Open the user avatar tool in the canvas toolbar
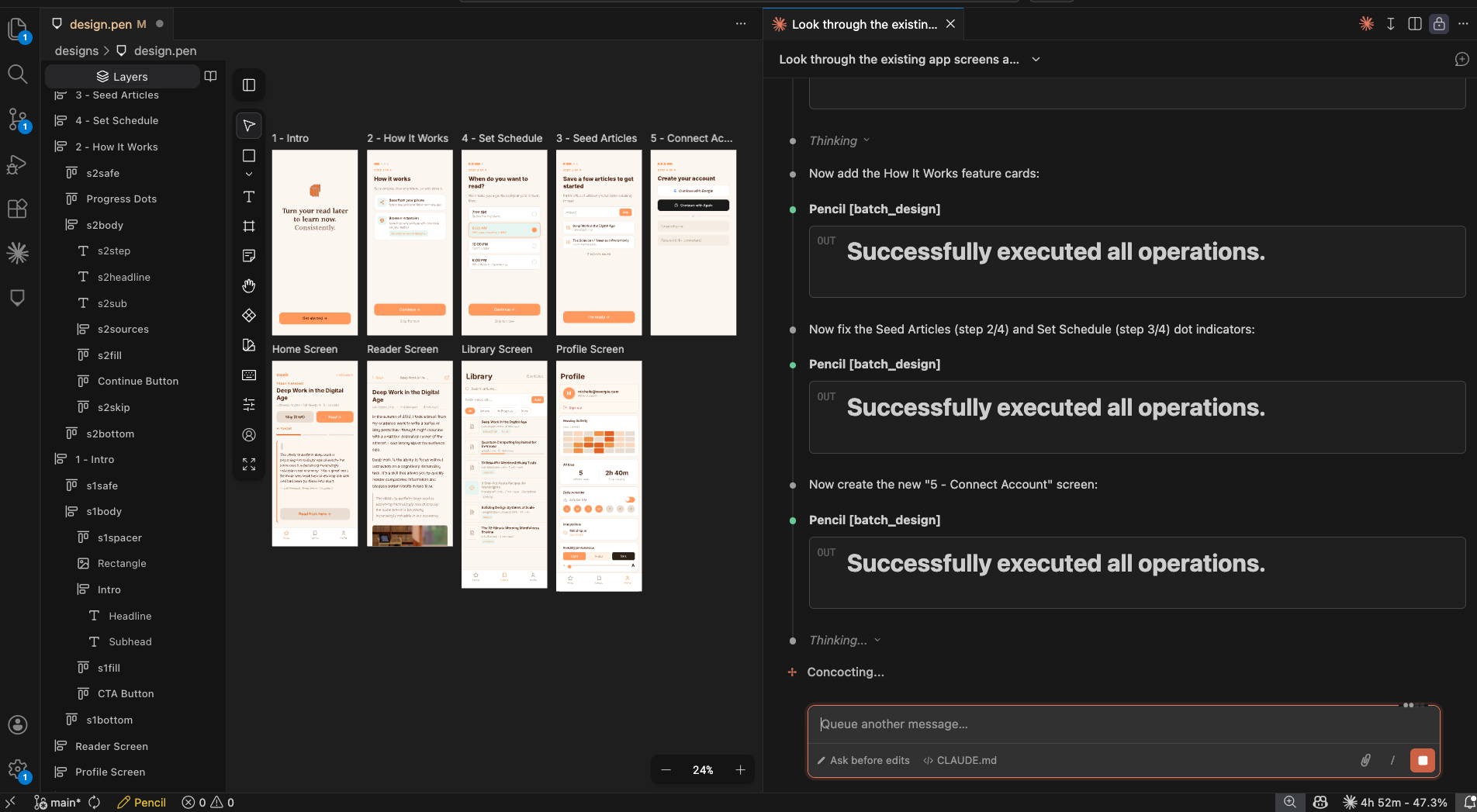Viewport: 1477px width, 812px height. point(249,435)
